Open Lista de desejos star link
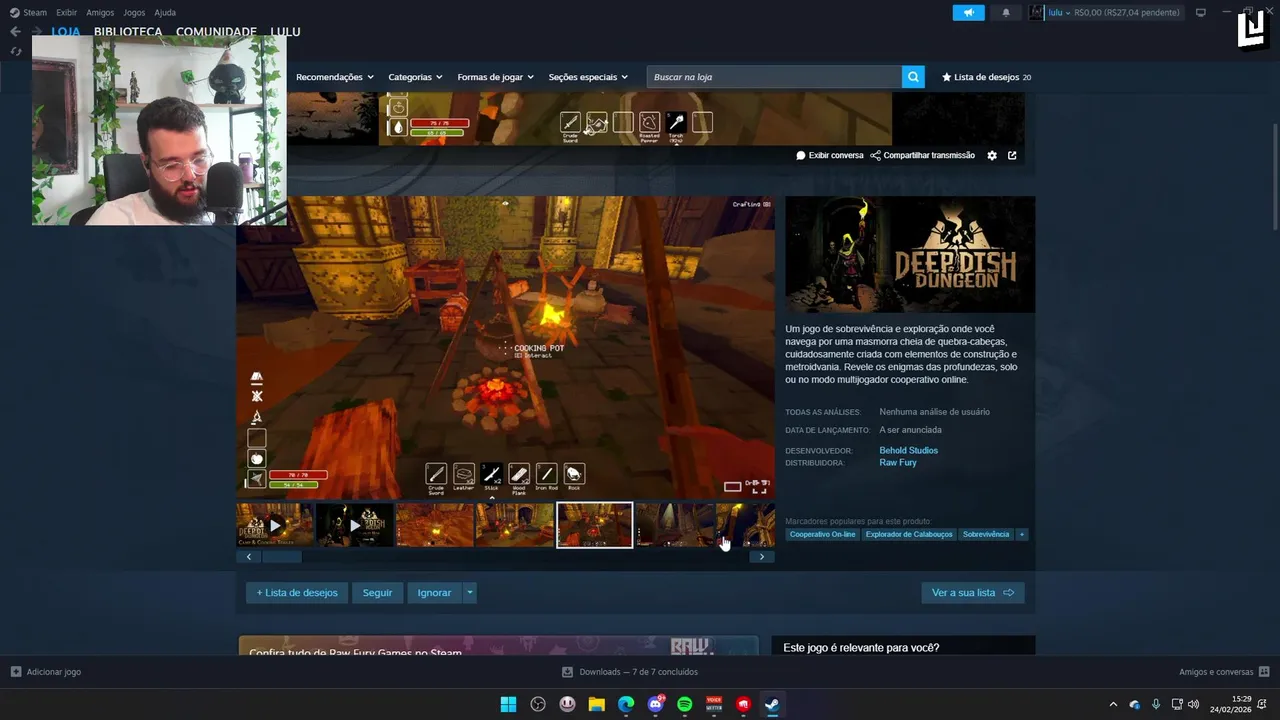Image resolution: width=1280 pixels, height=720 pixels. pyautogui.click(x=986, y=77)
